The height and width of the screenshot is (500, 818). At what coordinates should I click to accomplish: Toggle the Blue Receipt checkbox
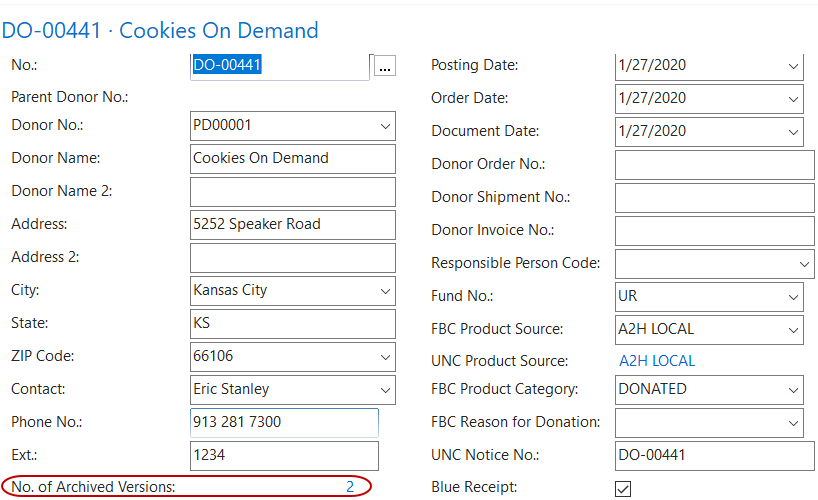point(623,488)
